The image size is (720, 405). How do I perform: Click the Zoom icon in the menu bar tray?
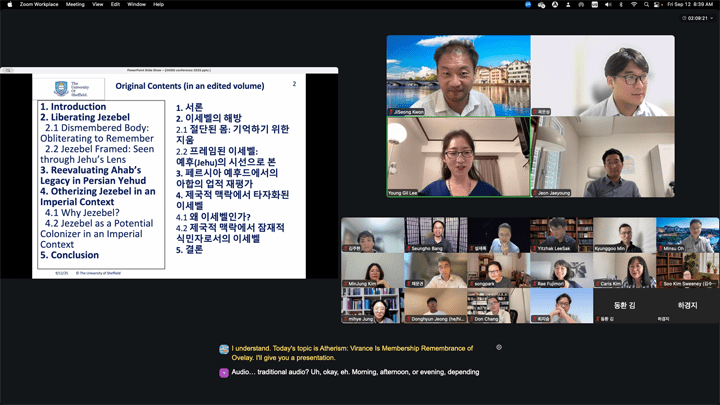coord(528,4)
